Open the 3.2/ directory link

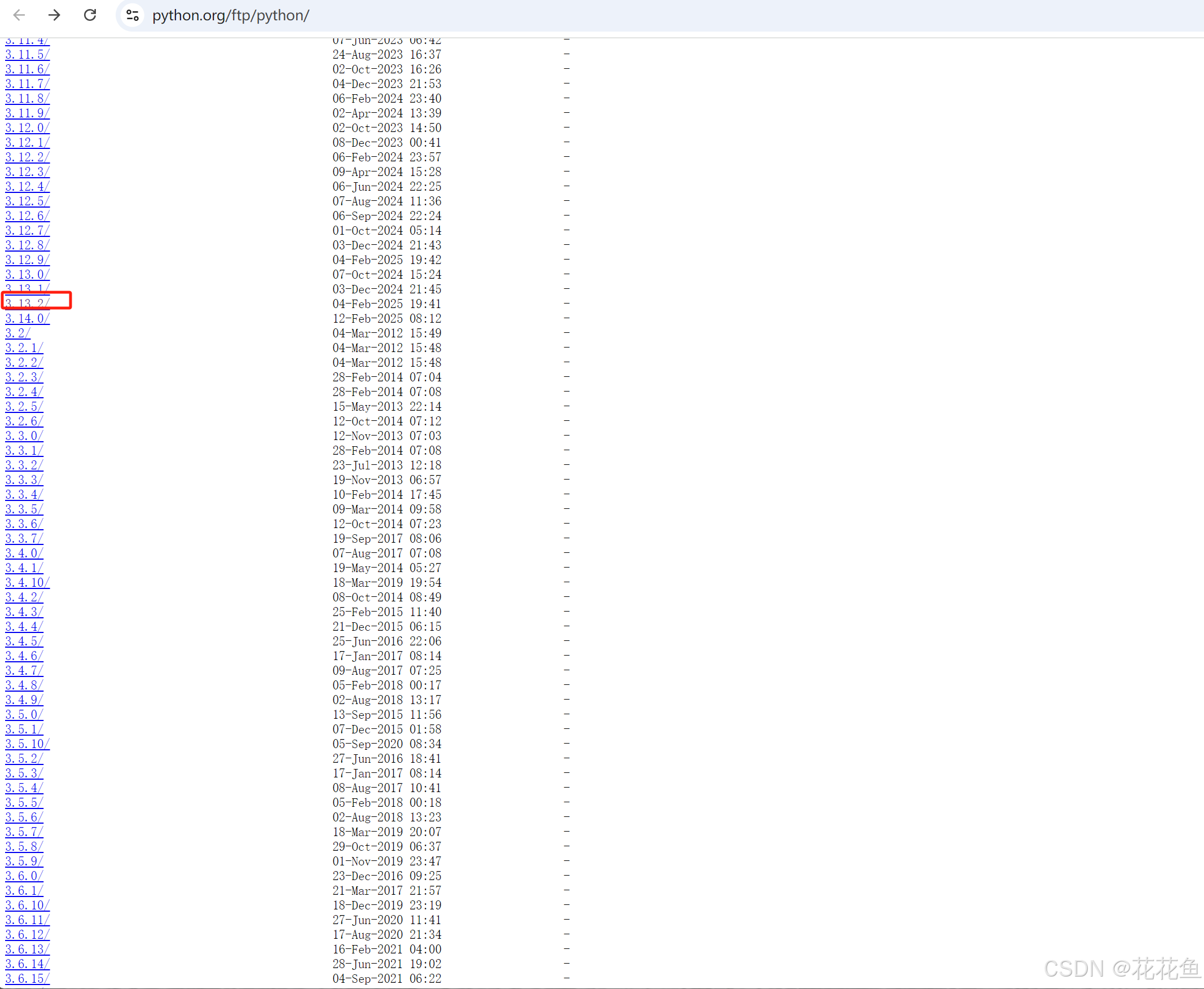click(x=17, y=333)
